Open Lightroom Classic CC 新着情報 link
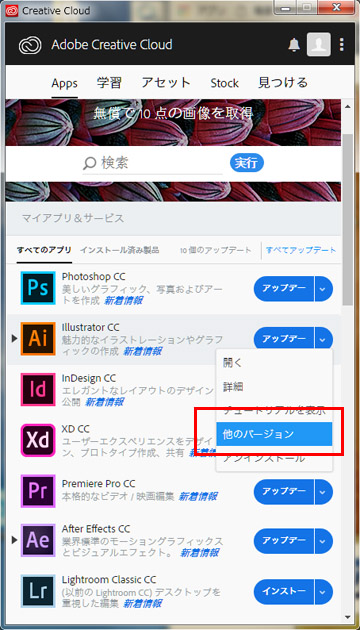 (142, 603)
